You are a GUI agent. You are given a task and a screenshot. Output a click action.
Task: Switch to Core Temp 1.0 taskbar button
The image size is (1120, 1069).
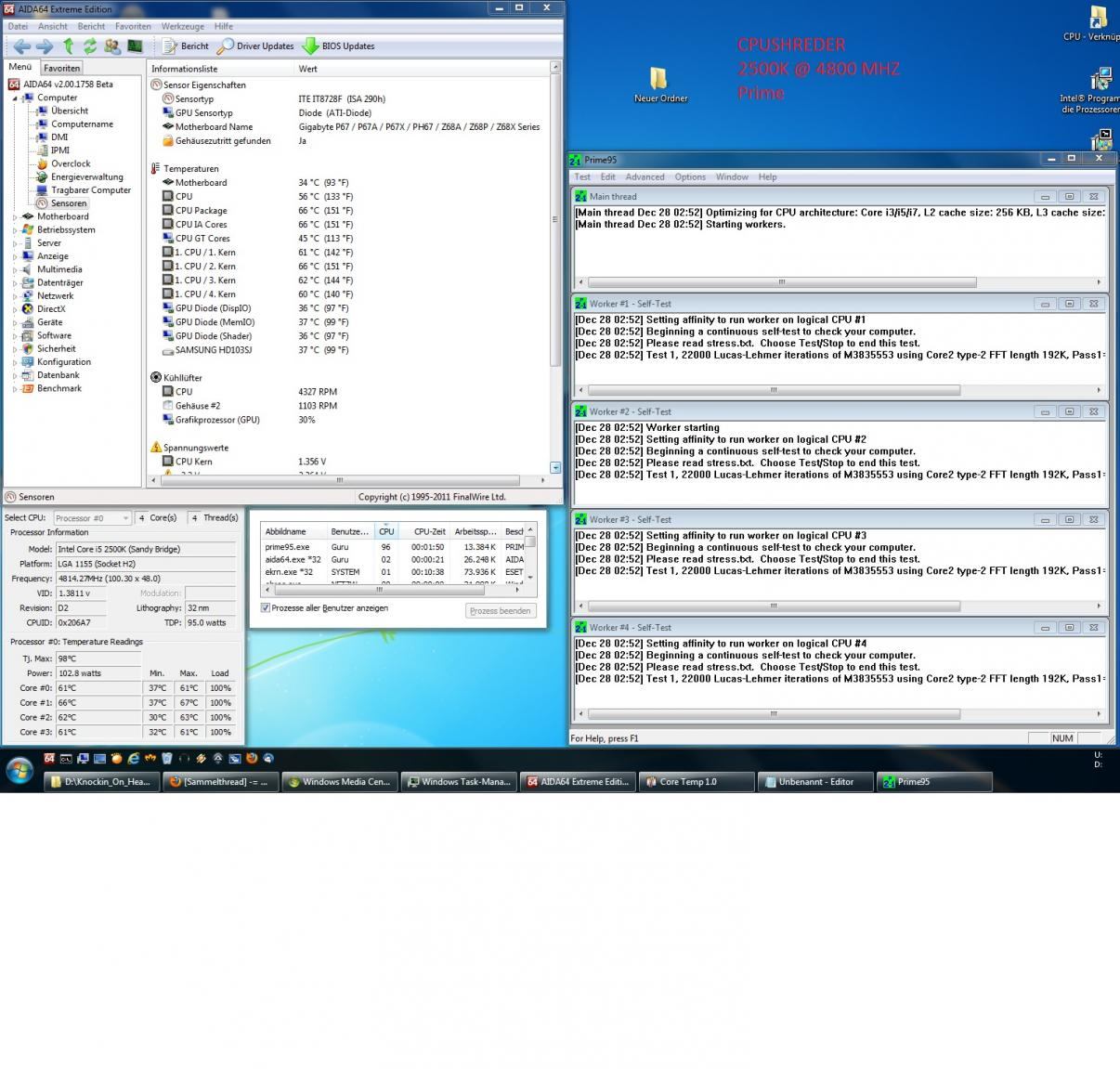(x=697, y=782)
